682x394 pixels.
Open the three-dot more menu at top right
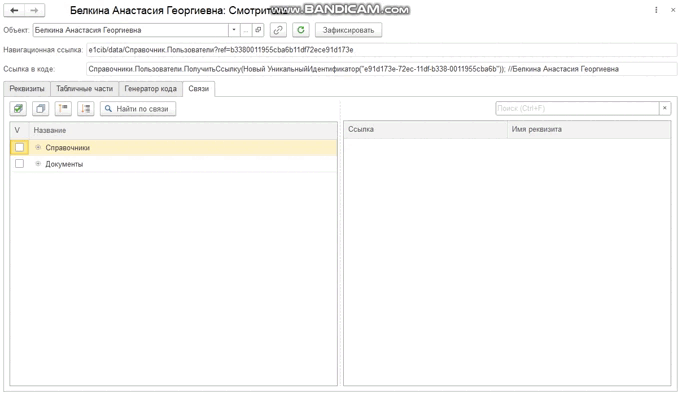[x=656, y=10]
